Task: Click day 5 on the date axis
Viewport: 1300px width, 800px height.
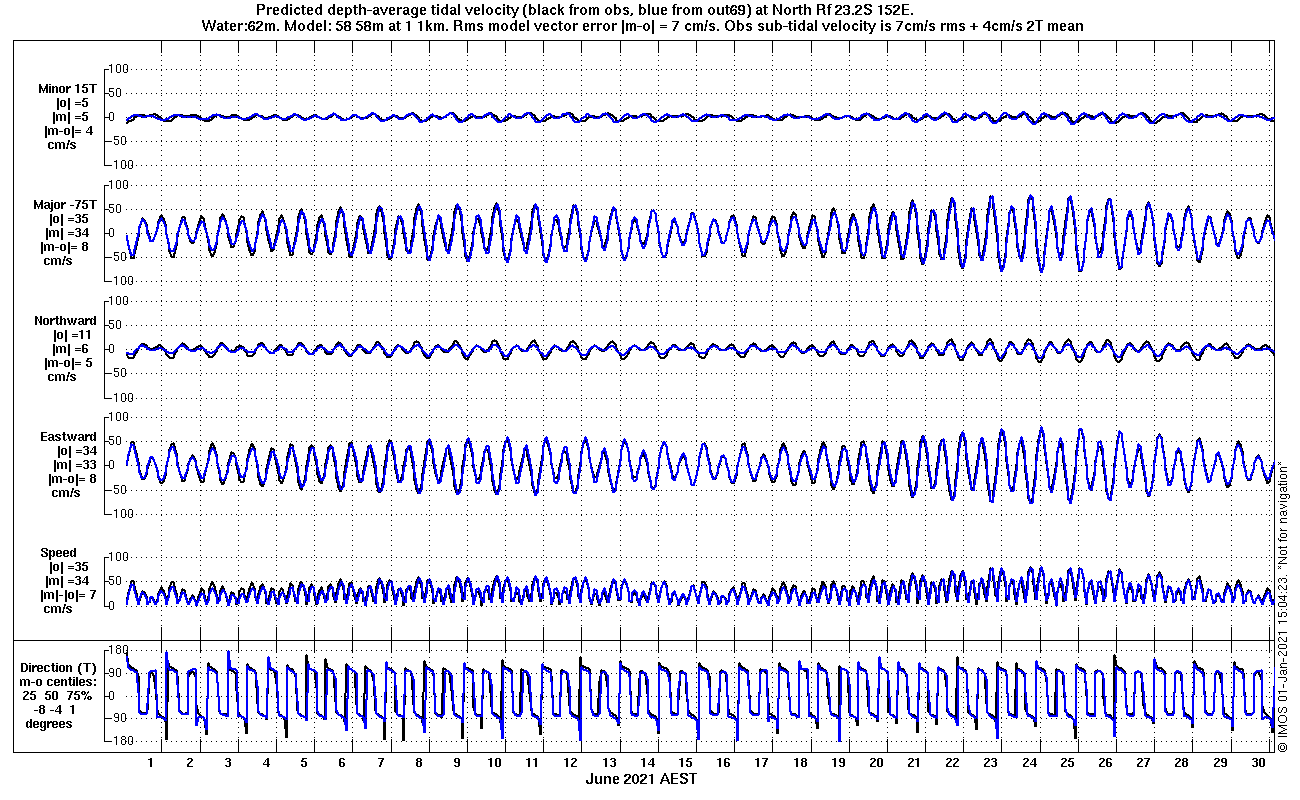Action: tap(304, 762)
